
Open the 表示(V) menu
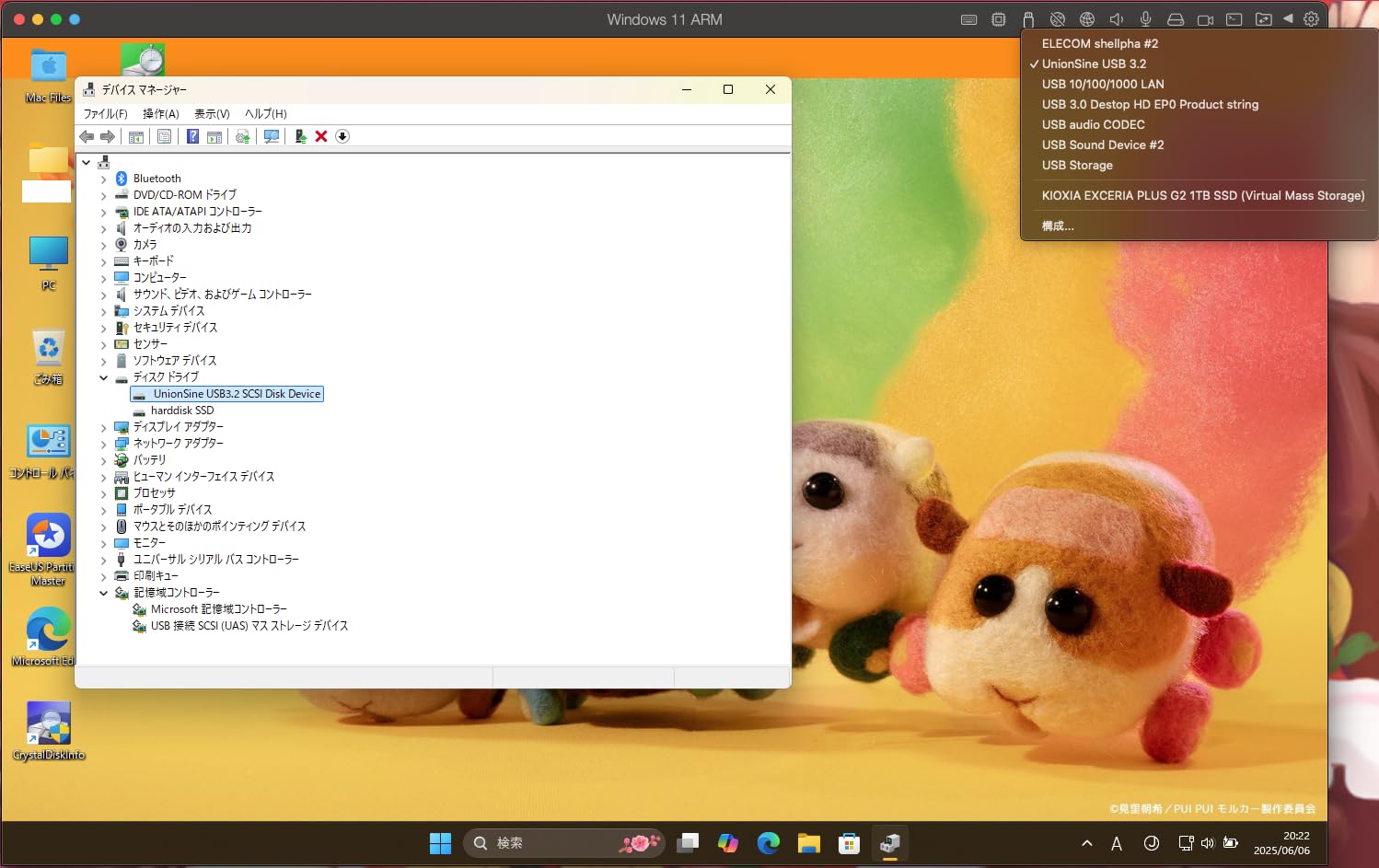click(212, 113)
